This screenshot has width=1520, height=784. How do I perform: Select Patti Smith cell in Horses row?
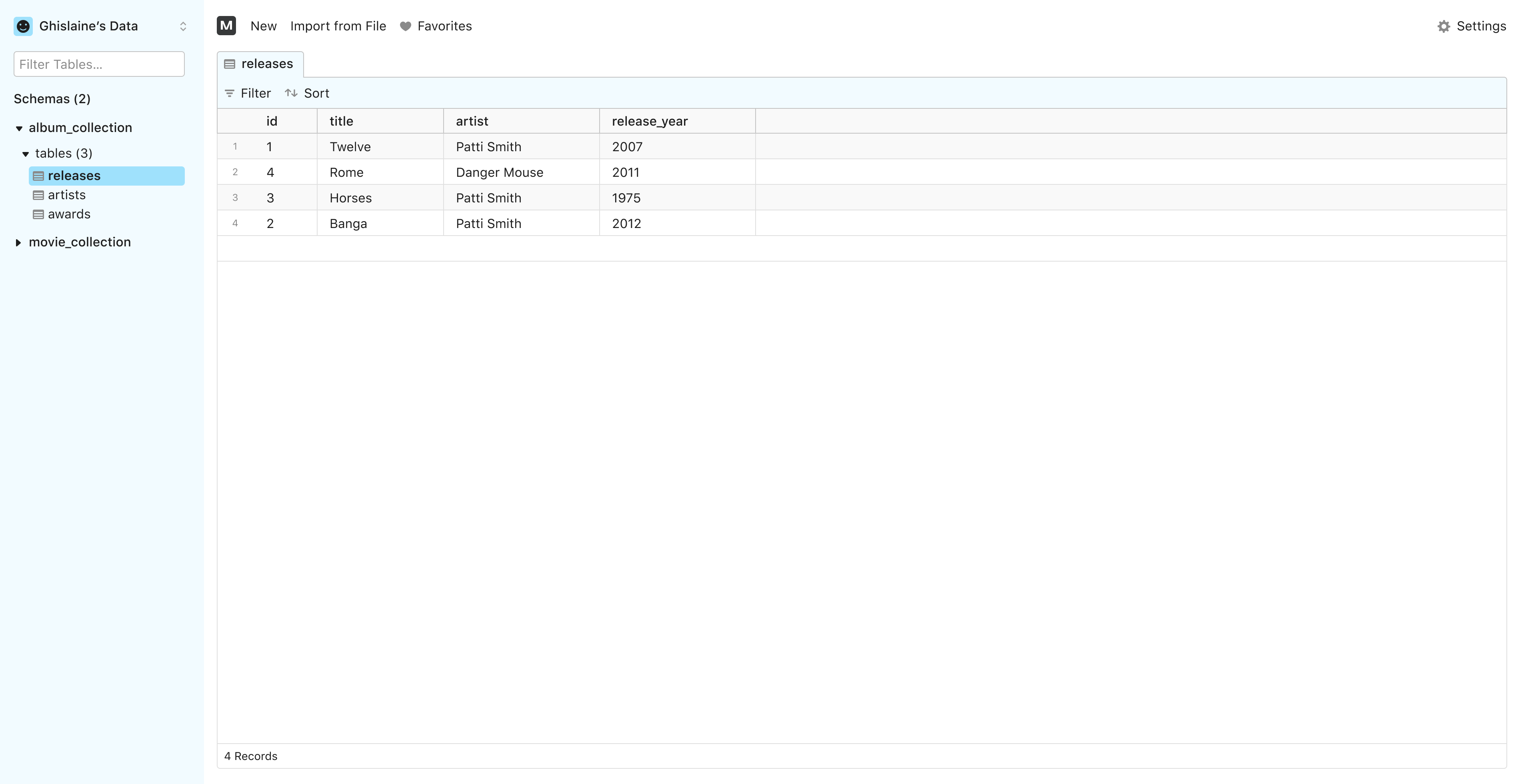522,198
